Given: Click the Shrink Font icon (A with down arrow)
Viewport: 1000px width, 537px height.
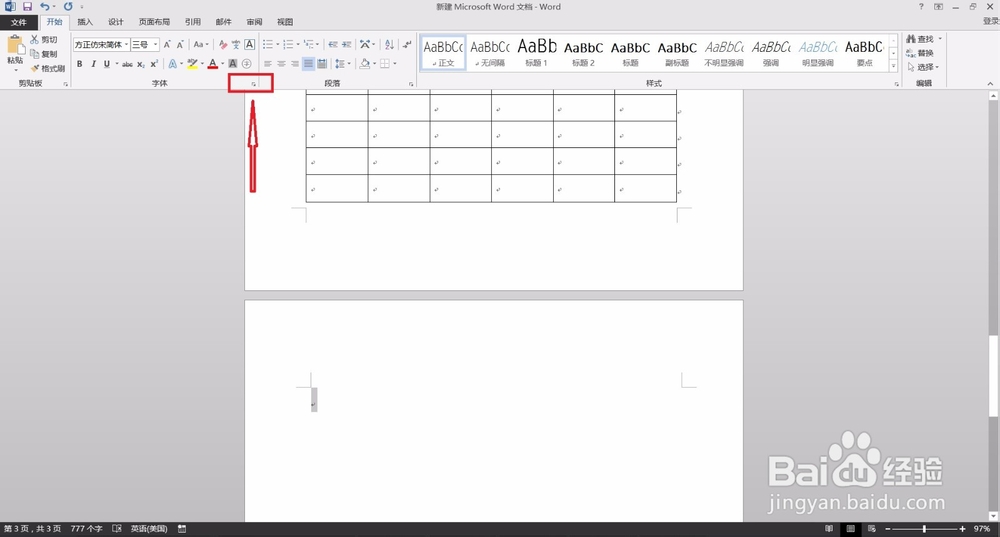Looking at the screenshot, I should tap(180, 45).
